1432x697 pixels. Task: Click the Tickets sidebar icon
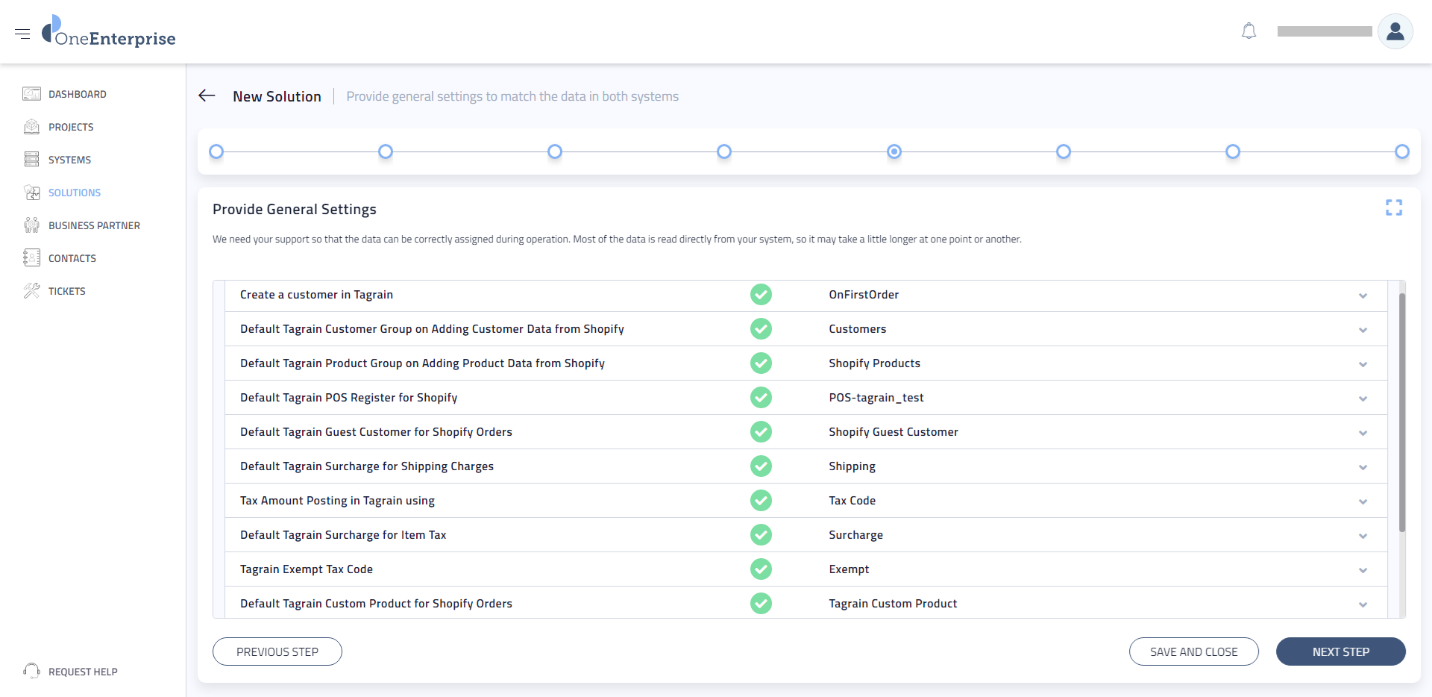30,290
